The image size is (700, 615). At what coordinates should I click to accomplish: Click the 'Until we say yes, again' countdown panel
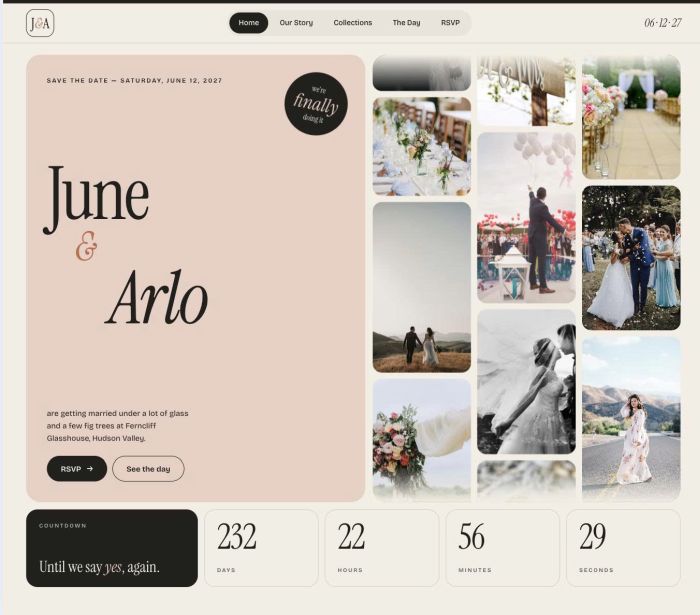(x=112, y=548)
